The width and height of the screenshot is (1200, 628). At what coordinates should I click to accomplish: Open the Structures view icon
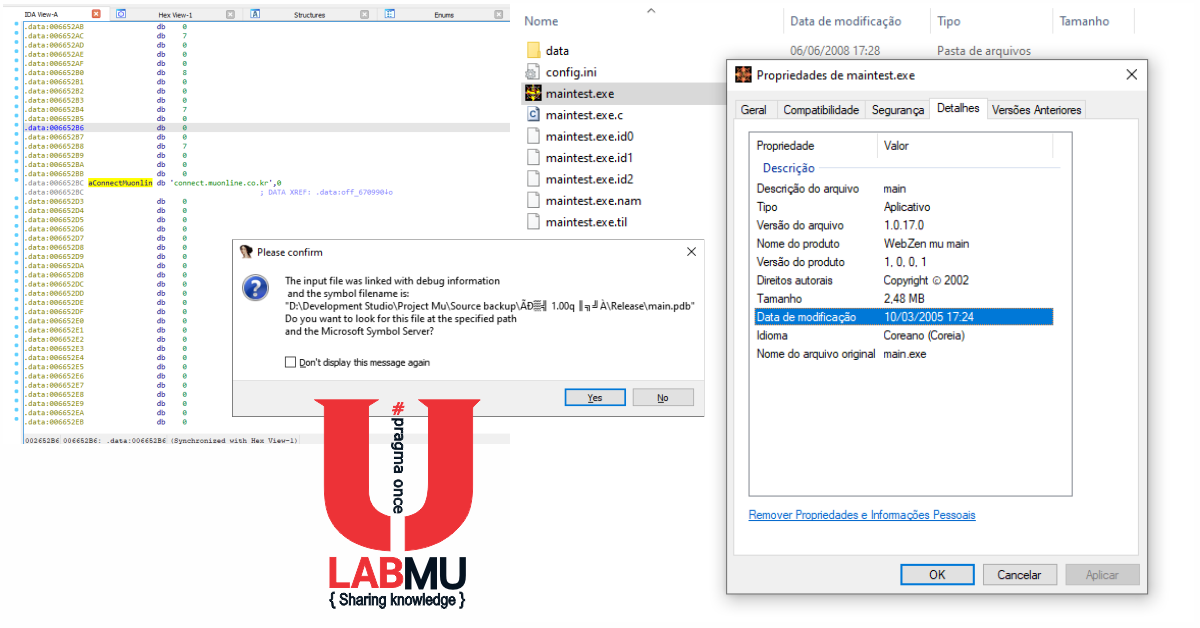pos(254,13)
